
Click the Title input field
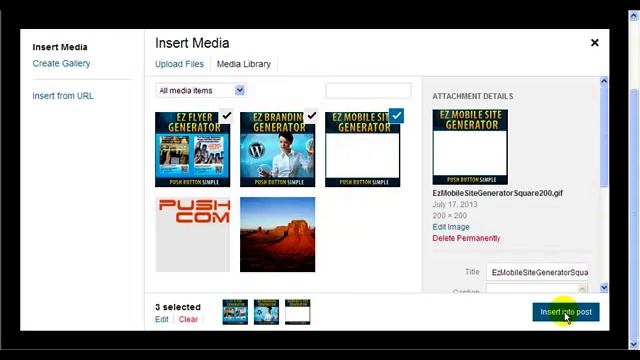point(537,272)
